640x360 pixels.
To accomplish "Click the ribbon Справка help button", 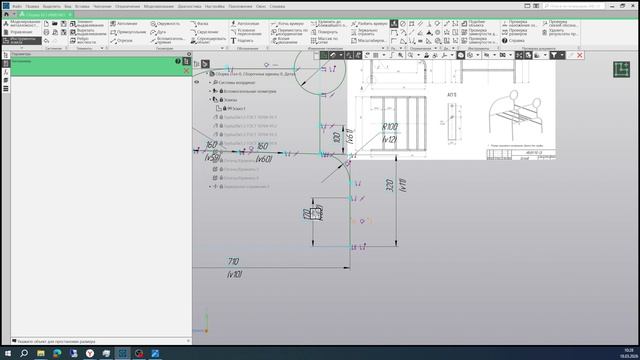I will 513,40.
